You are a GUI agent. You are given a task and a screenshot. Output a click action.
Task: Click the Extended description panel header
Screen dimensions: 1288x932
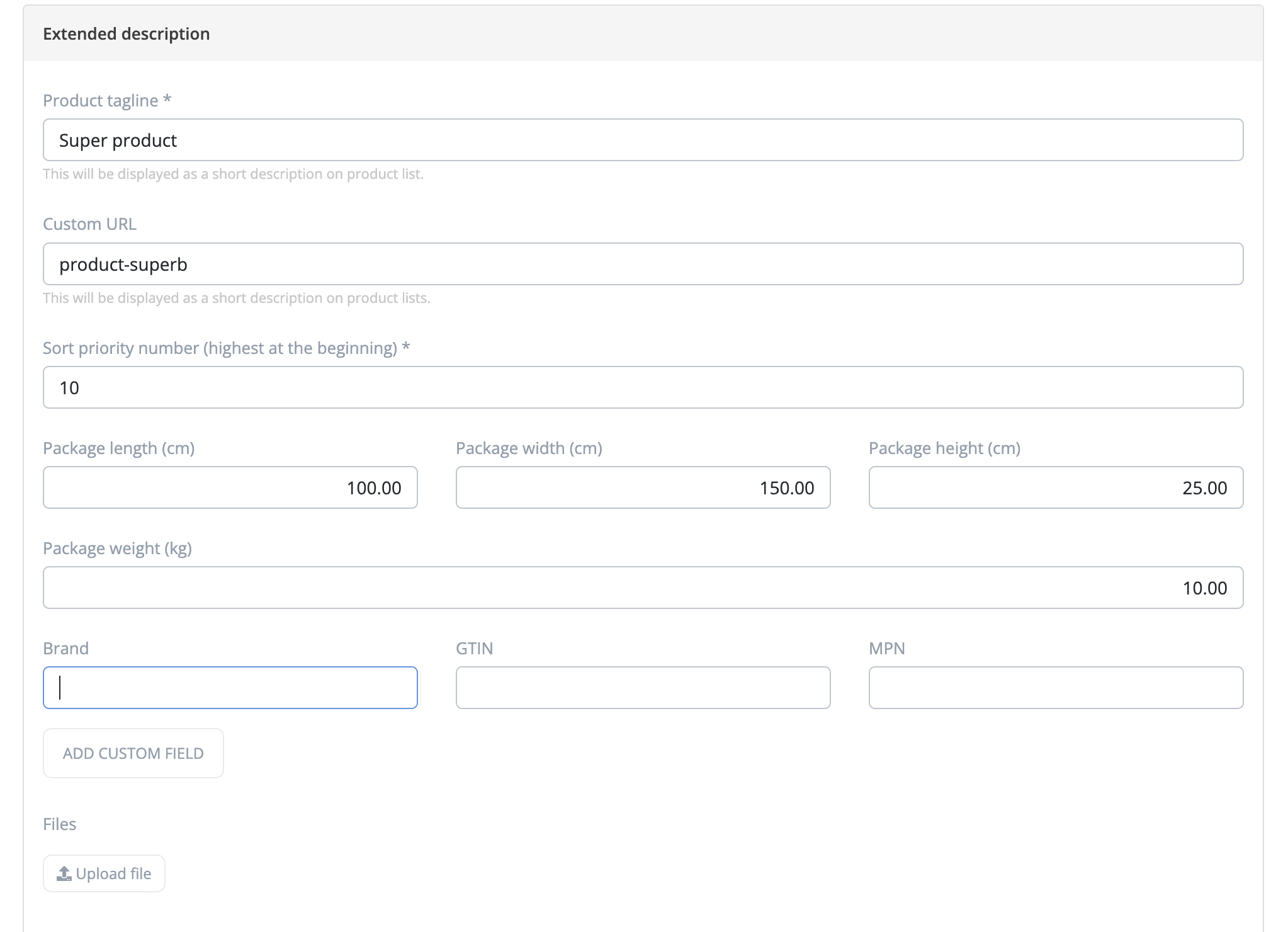tap(127, 34)
